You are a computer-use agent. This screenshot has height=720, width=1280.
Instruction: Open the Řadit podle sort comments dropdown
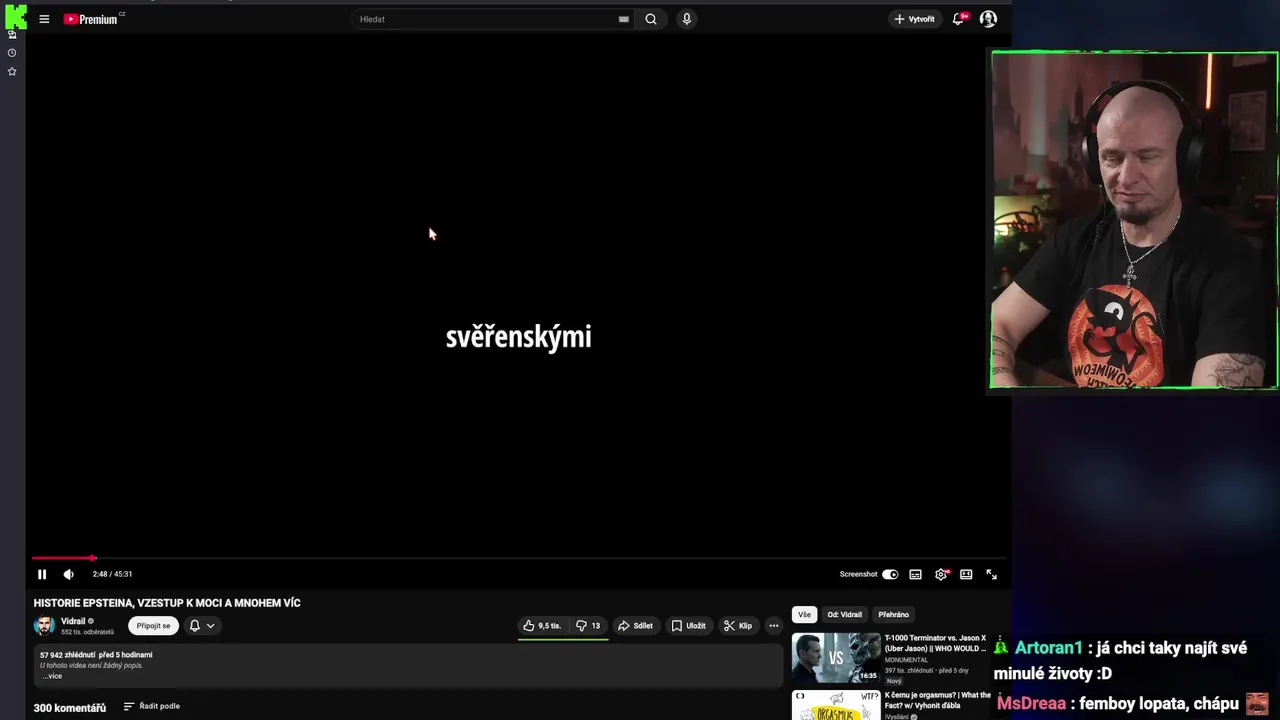(152, 706)
